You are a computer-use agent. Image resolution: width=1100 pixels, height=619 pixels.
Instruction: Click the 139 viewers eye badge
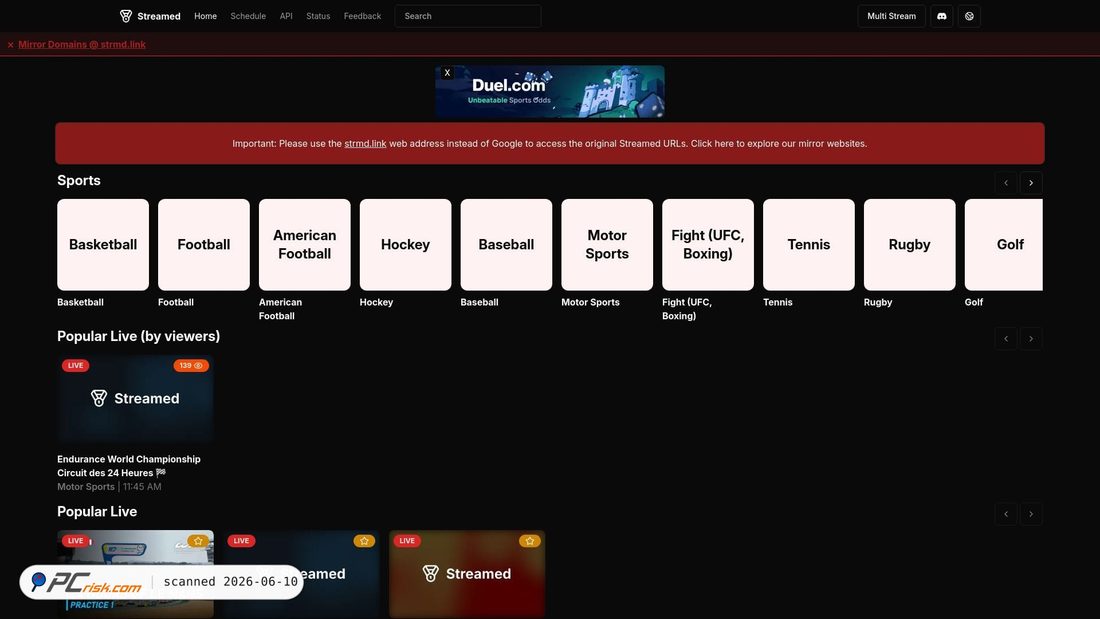[191, 366]
